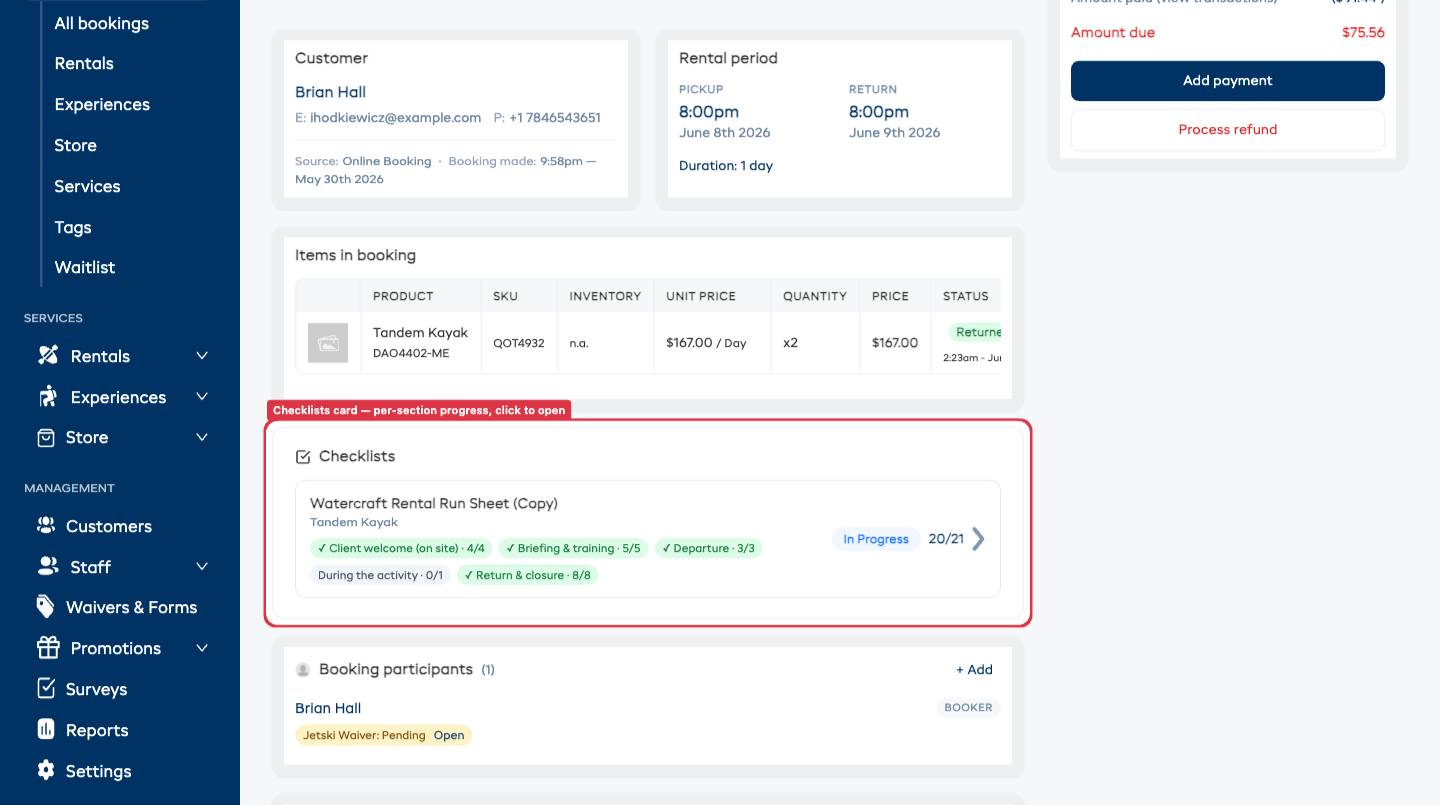Open Waivers & Forms page
This screenshot has height=805, width=1440.
tap(131, 607)
